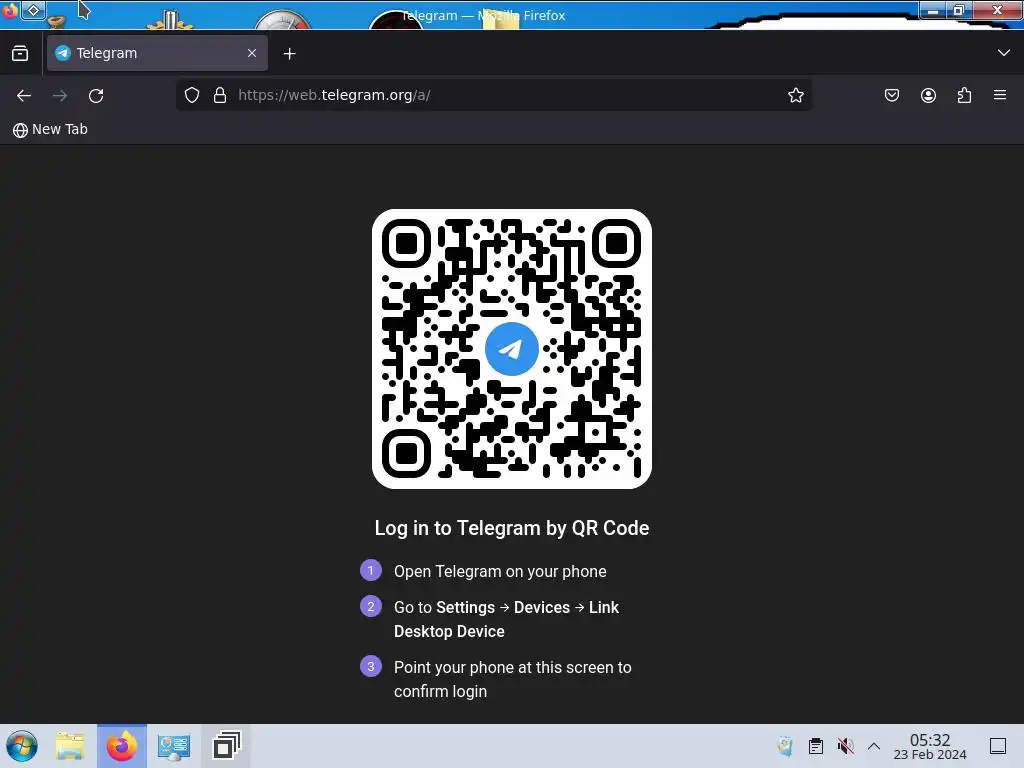Expand the hidden tray icons arrow
1024x768 pixels.
874,746
